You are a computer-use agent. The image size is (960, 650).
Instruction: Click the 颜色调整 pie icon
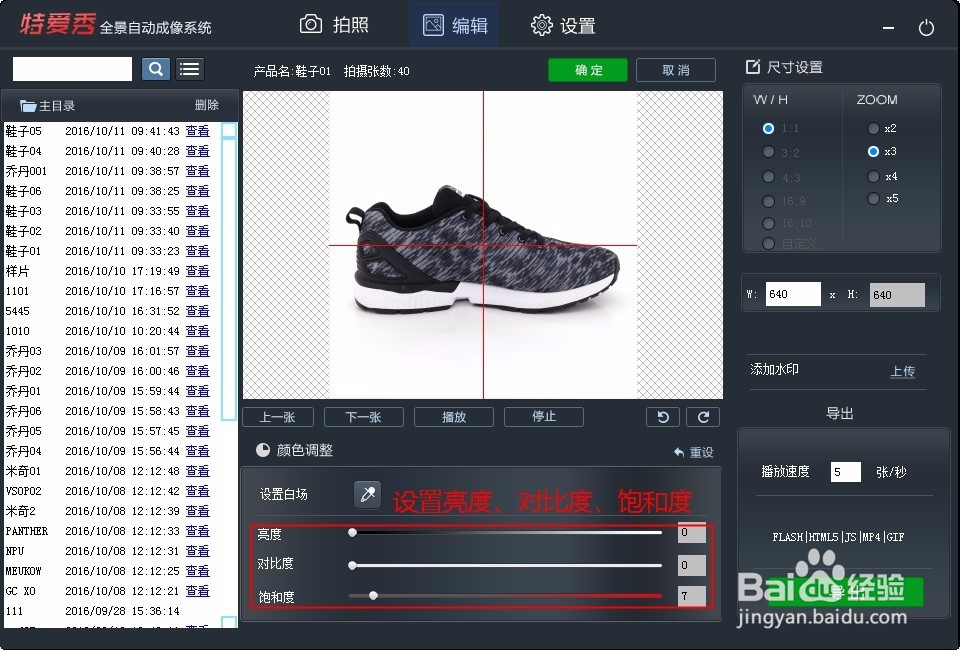point(263,450)
